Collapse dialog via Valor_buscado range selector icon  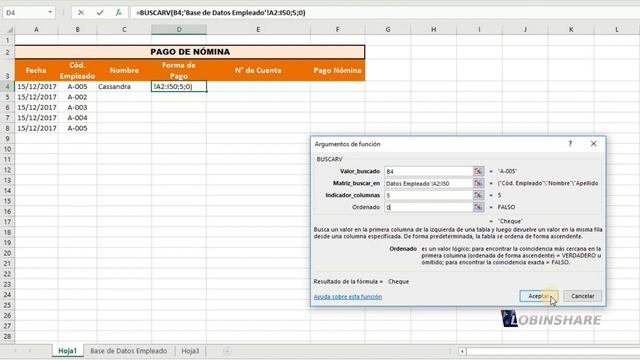click(x=478, y=171)
